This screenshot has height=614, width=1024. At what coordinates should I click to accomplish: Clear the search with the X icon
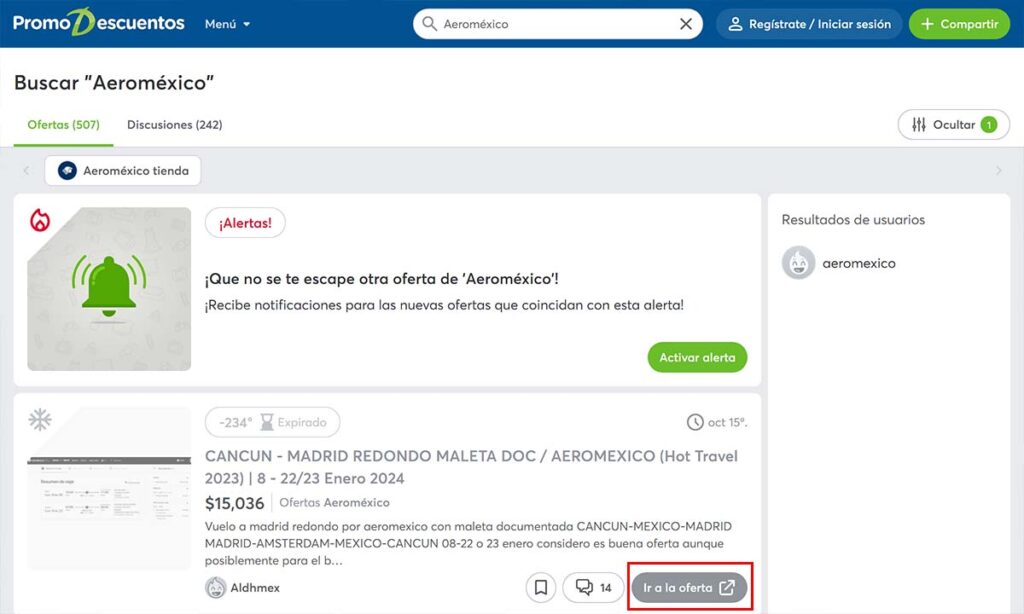[686, 24]
